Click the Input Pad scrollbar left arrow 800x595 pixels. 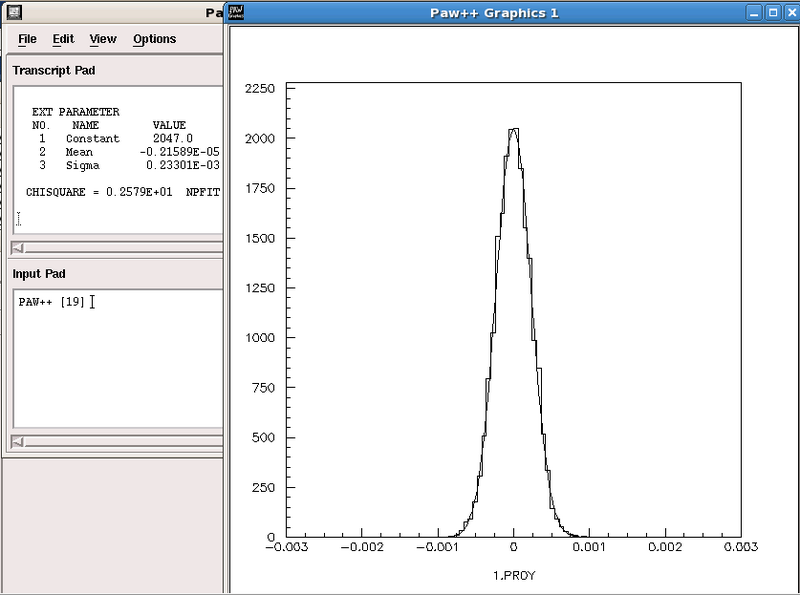18,441
